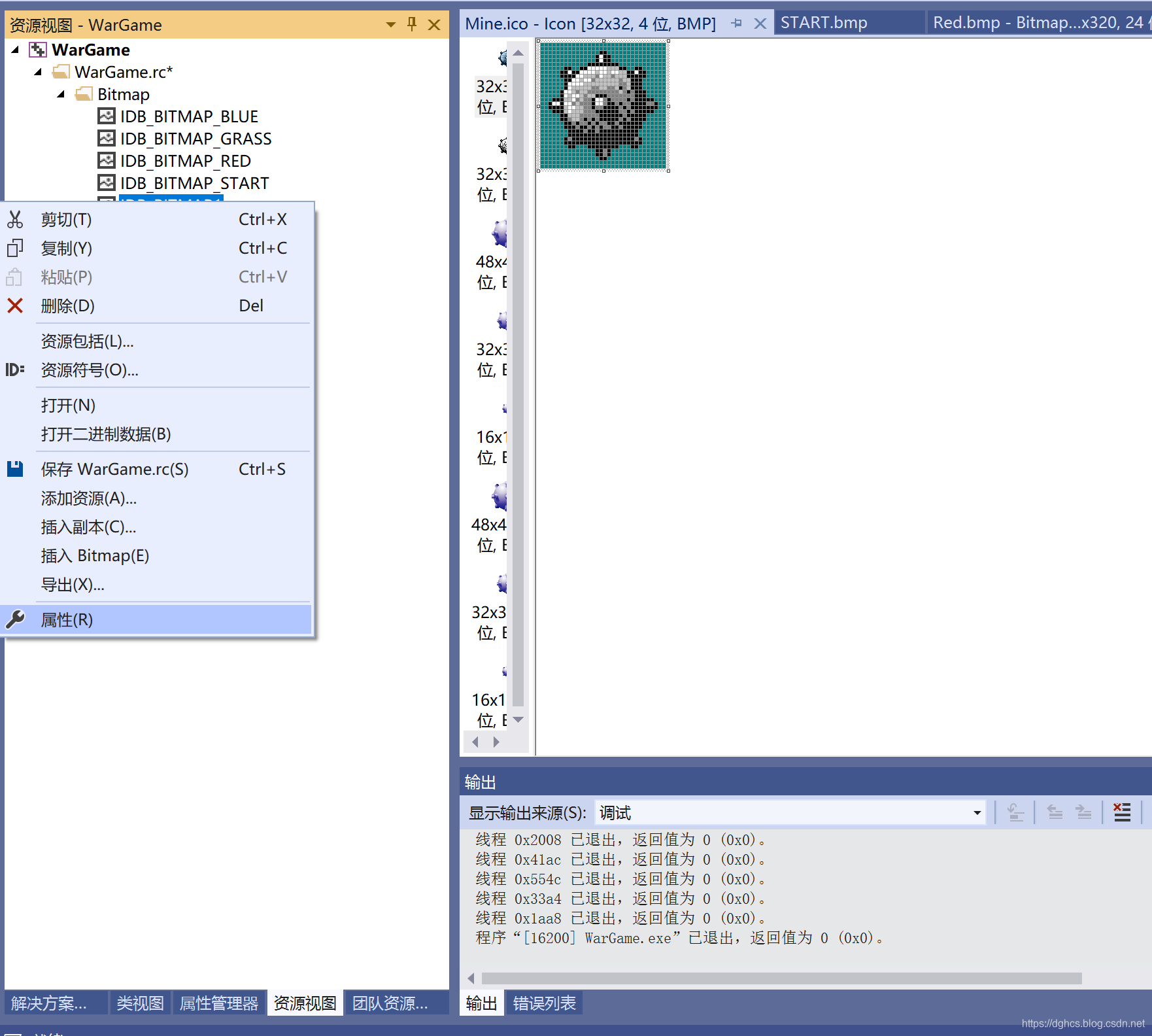Collapse the WarGame.rc* tree node
This screenshot has width=1152, height=1036.
38,72
